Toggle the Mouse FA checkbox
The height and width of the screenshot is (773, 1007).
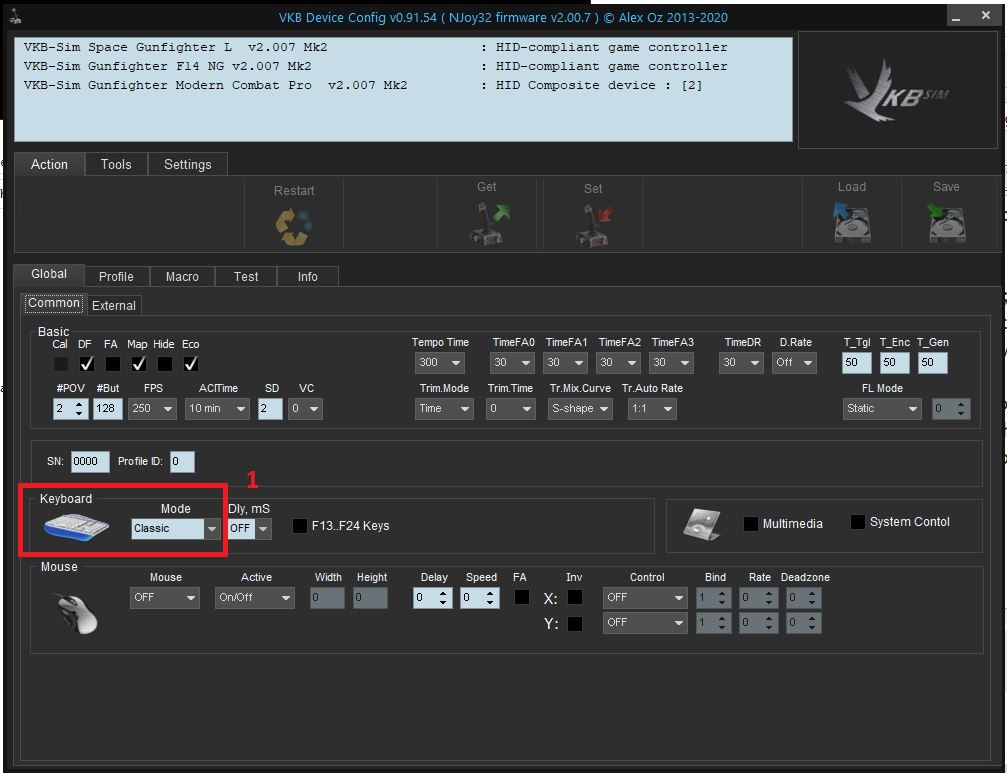(522, 597)
